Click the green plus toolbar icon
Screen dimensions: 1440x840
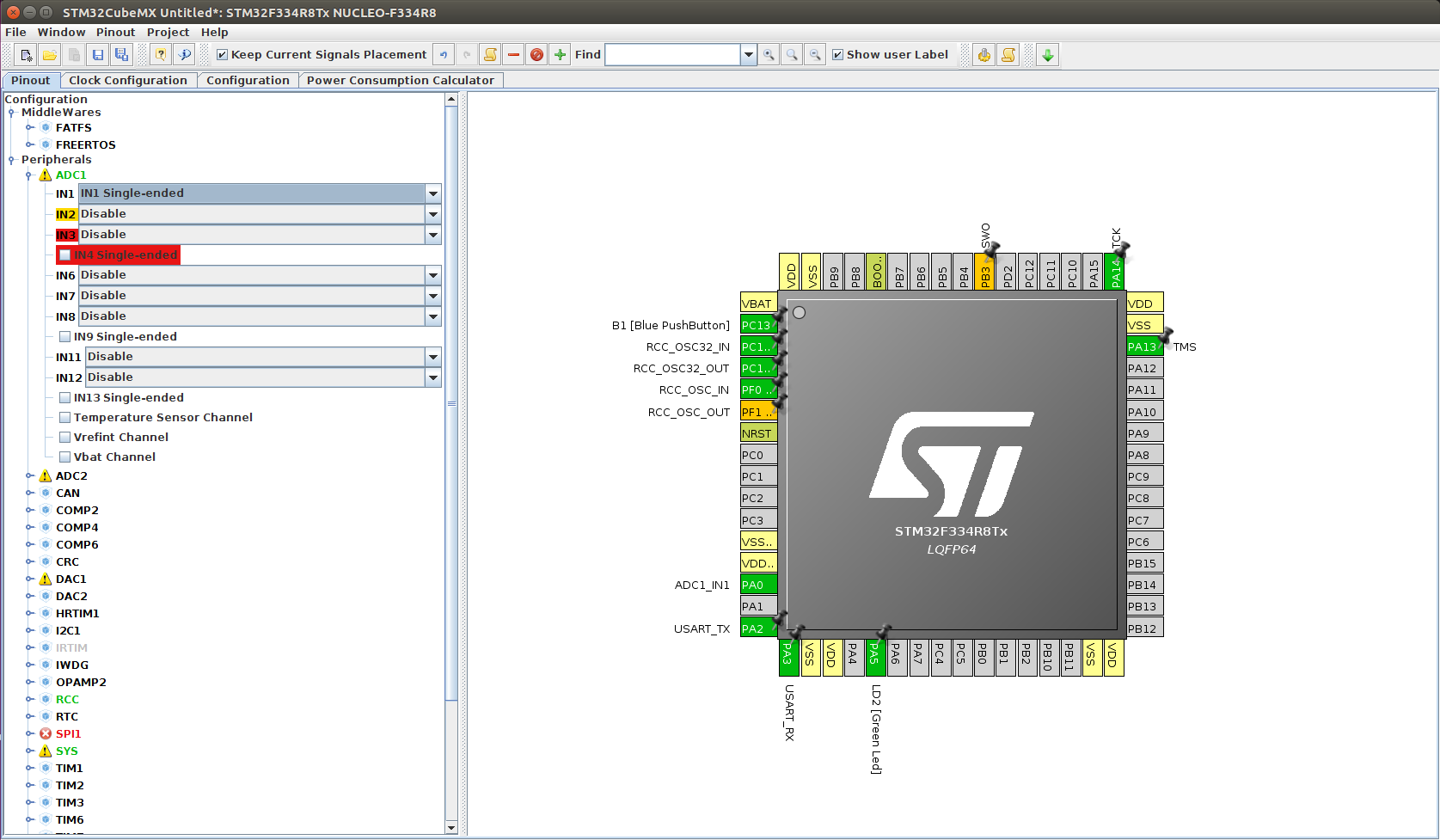(560, 55)
